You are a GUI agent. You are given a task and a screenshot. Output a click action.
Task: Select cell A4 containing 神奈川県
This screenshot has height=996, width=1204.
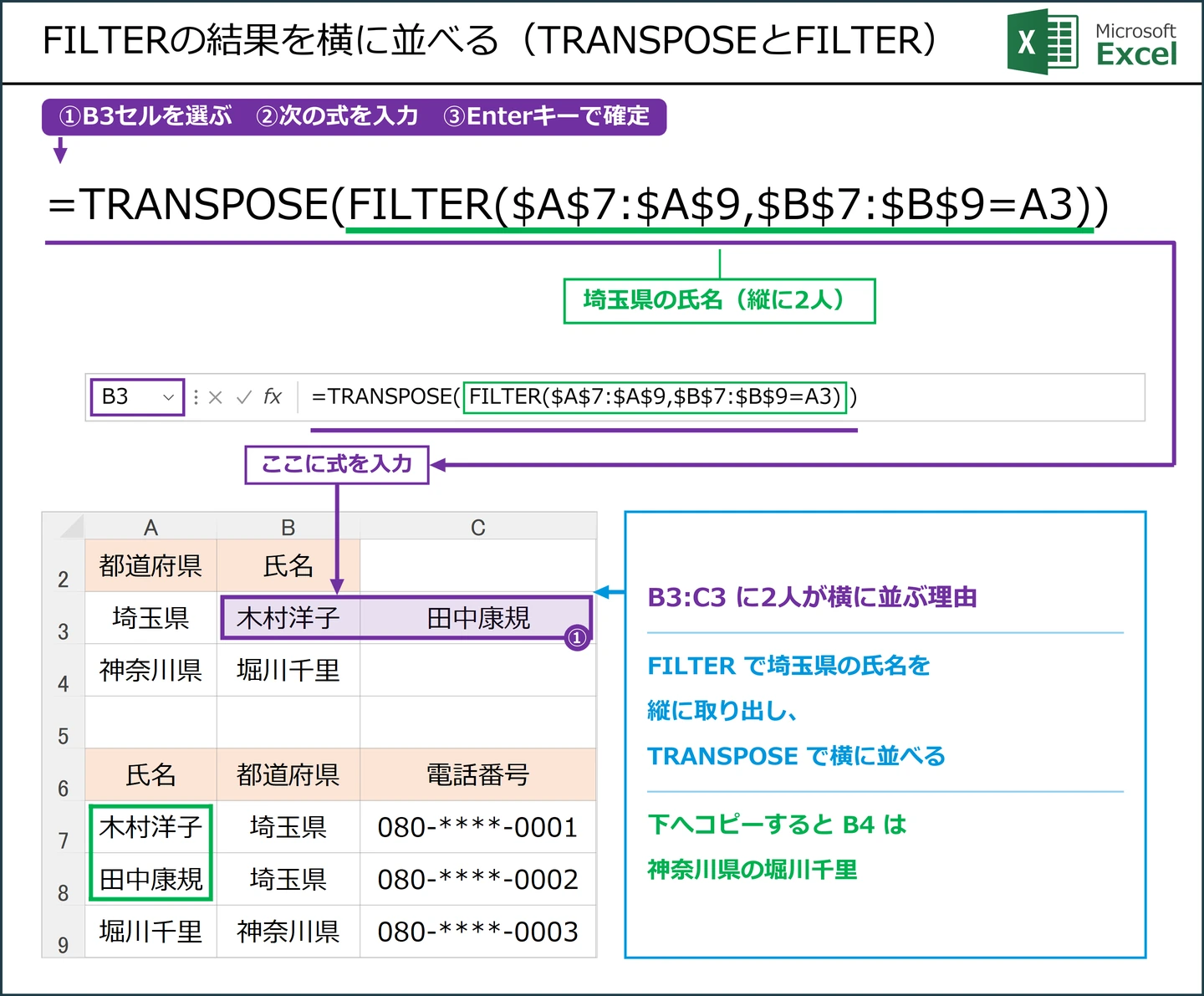coord(150,671)
